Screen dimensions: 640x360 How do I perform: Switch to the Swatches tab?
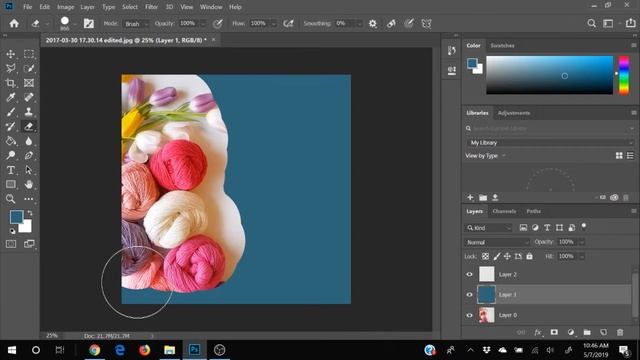coord(502,45)
